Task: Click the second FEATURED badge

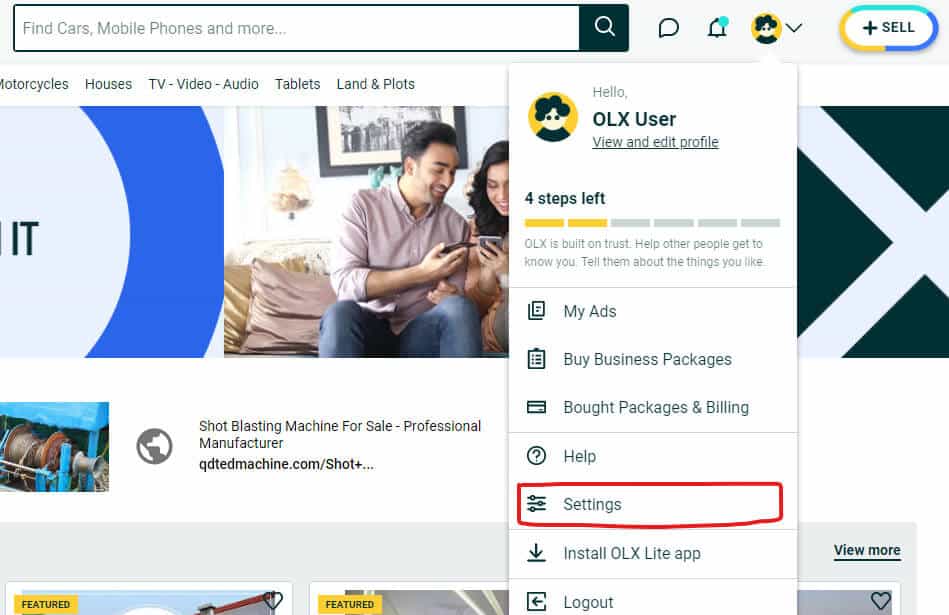Action: coord(349,604)
